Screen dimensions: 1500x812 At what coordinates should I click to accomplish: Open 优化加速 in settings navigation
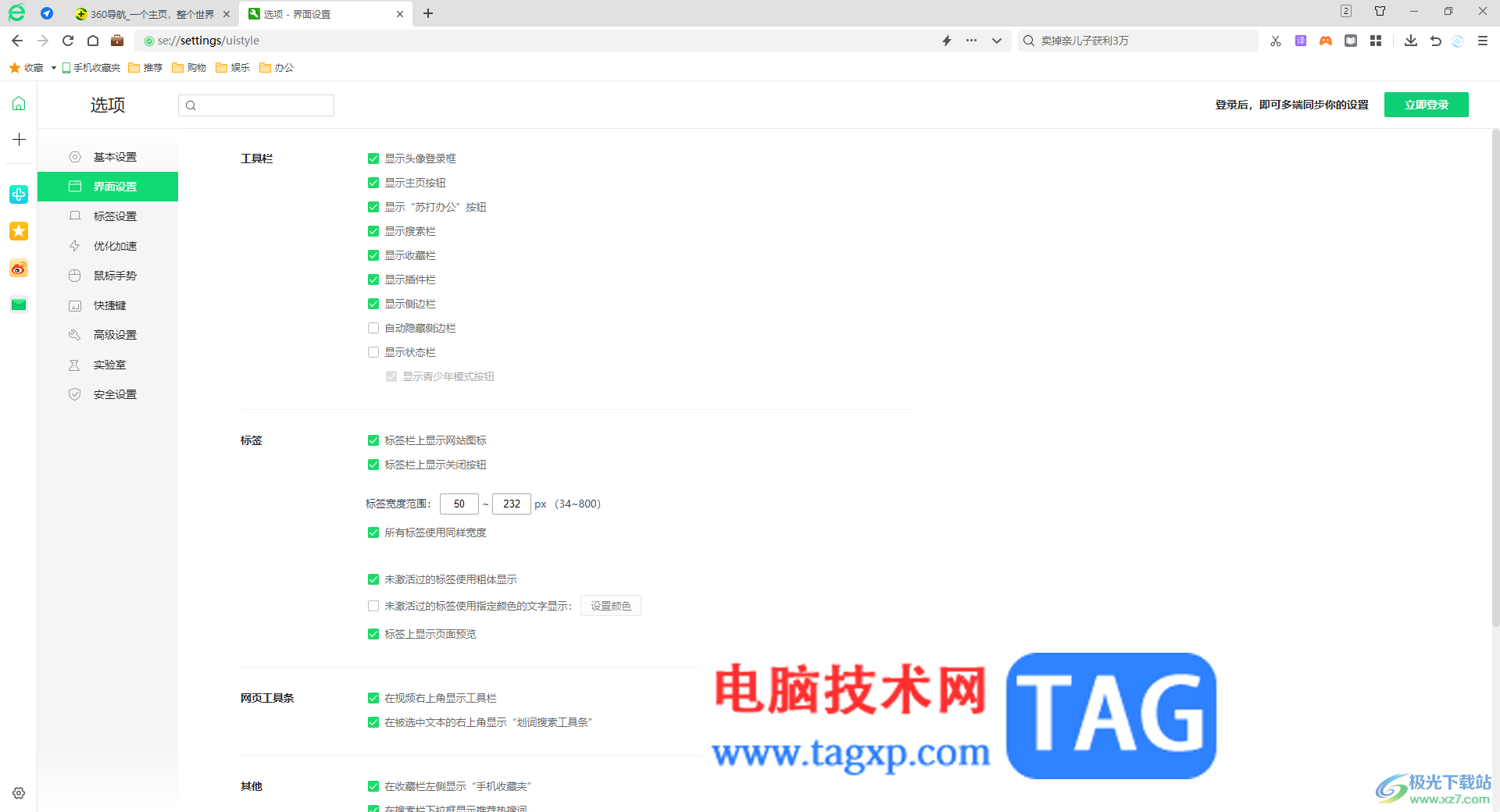point(108,246)
